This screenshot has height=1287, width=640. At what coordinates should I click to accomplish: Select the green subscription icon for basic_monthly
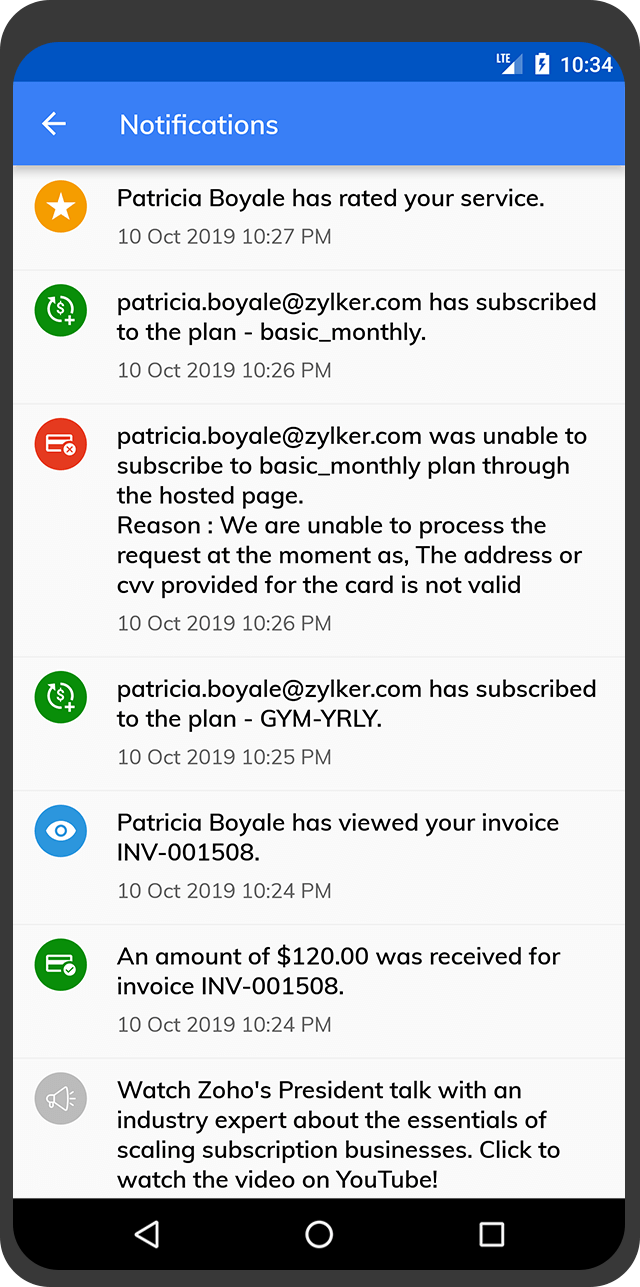(x=61, y=310)
